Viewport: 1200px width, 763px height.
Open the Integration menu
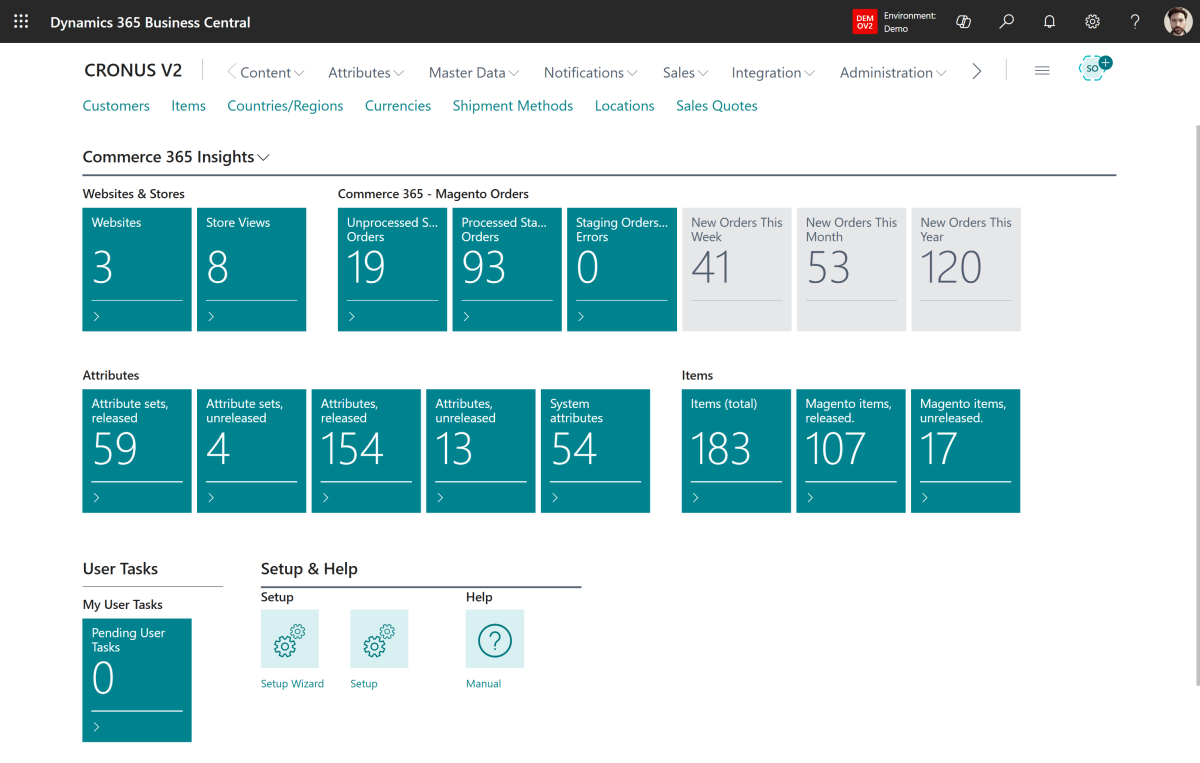click(x=772, y=72)
